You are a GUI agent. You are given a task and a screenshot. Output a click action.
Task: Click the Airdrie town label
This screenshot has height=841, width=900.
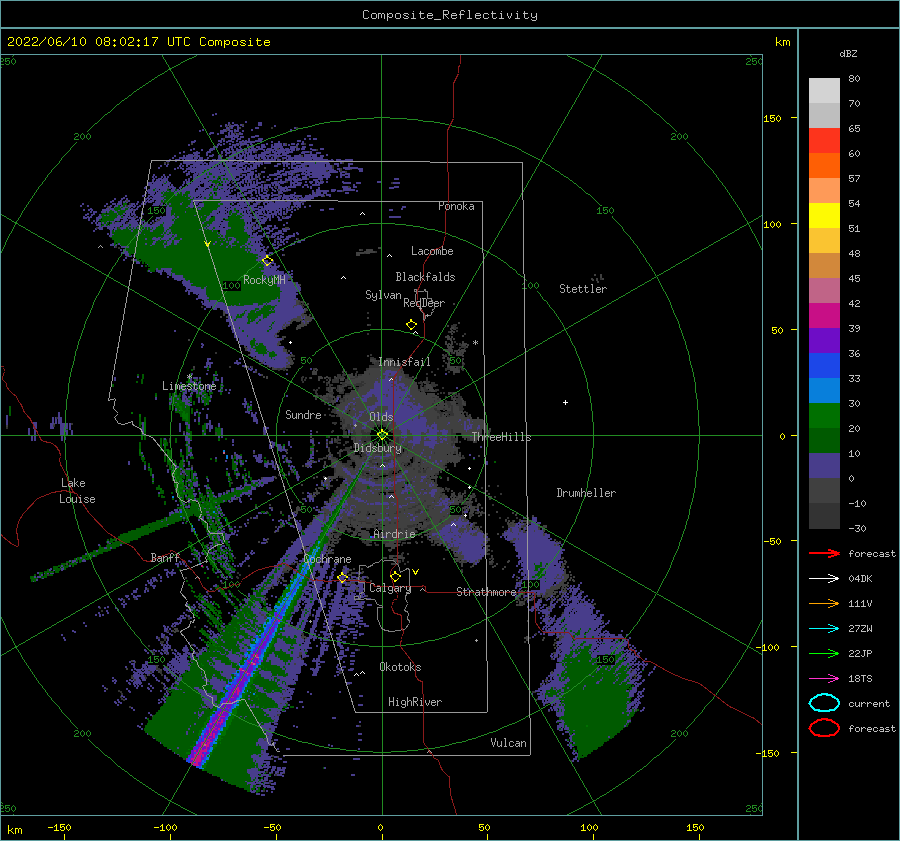coord(394,534)
